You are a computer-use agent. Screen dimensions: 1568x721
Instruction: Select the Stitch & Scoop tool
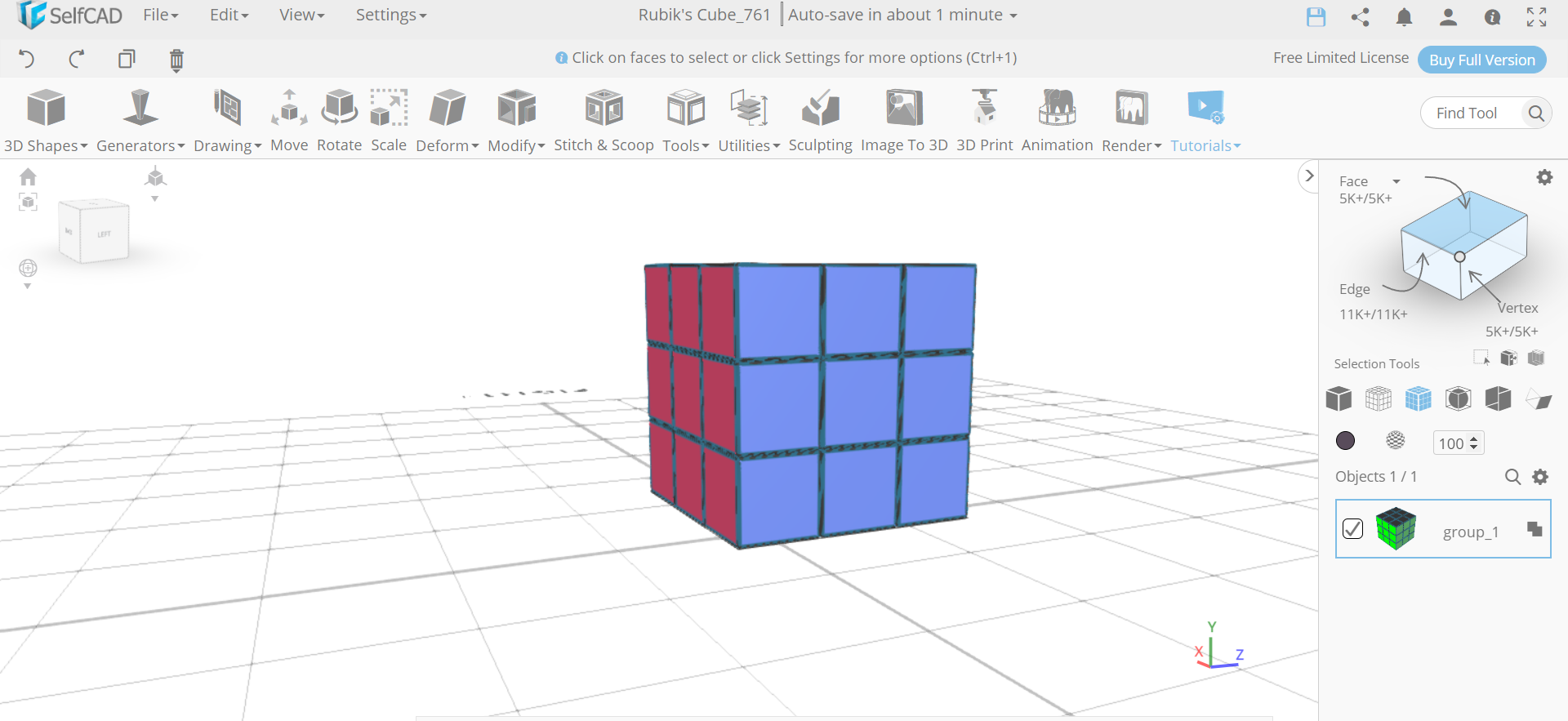pyautogui.click(x=604, y=108)
